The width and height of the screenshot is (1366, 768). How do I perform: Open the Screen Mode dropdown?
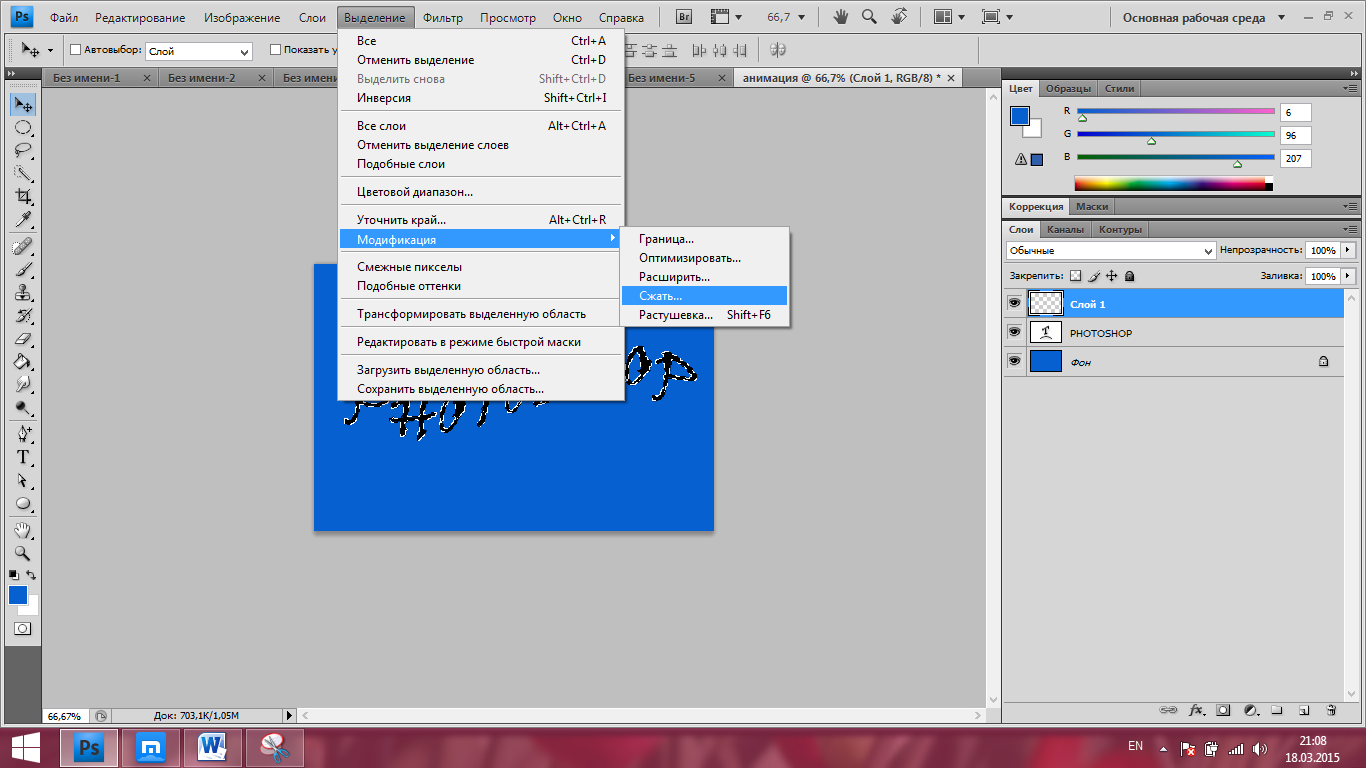(1000, 17)
